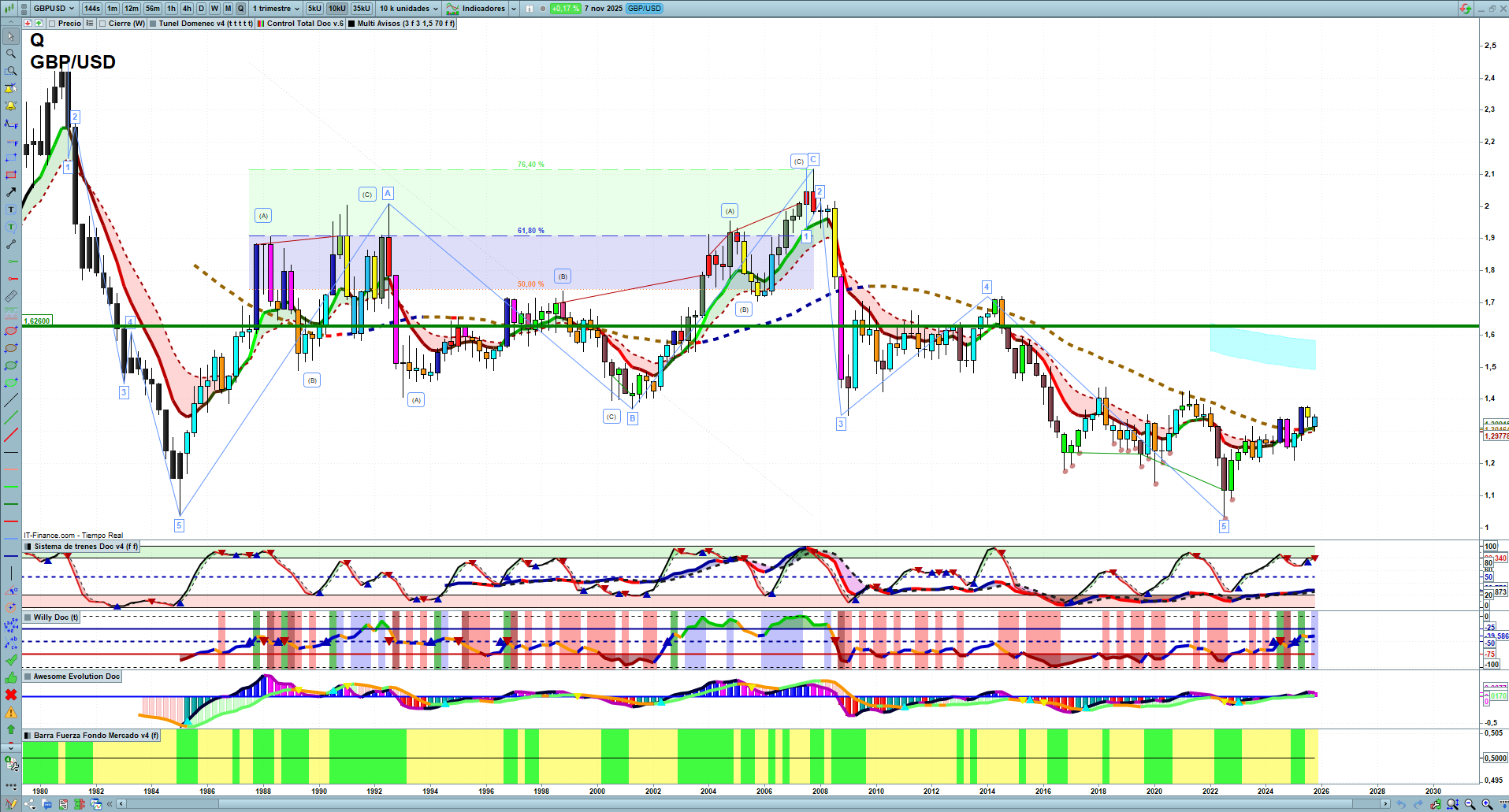Toggle the Tunel Domenec v4 indicator box
Image resolution: width=1509 pixels, height=812 pixels.
coord(153,24)
